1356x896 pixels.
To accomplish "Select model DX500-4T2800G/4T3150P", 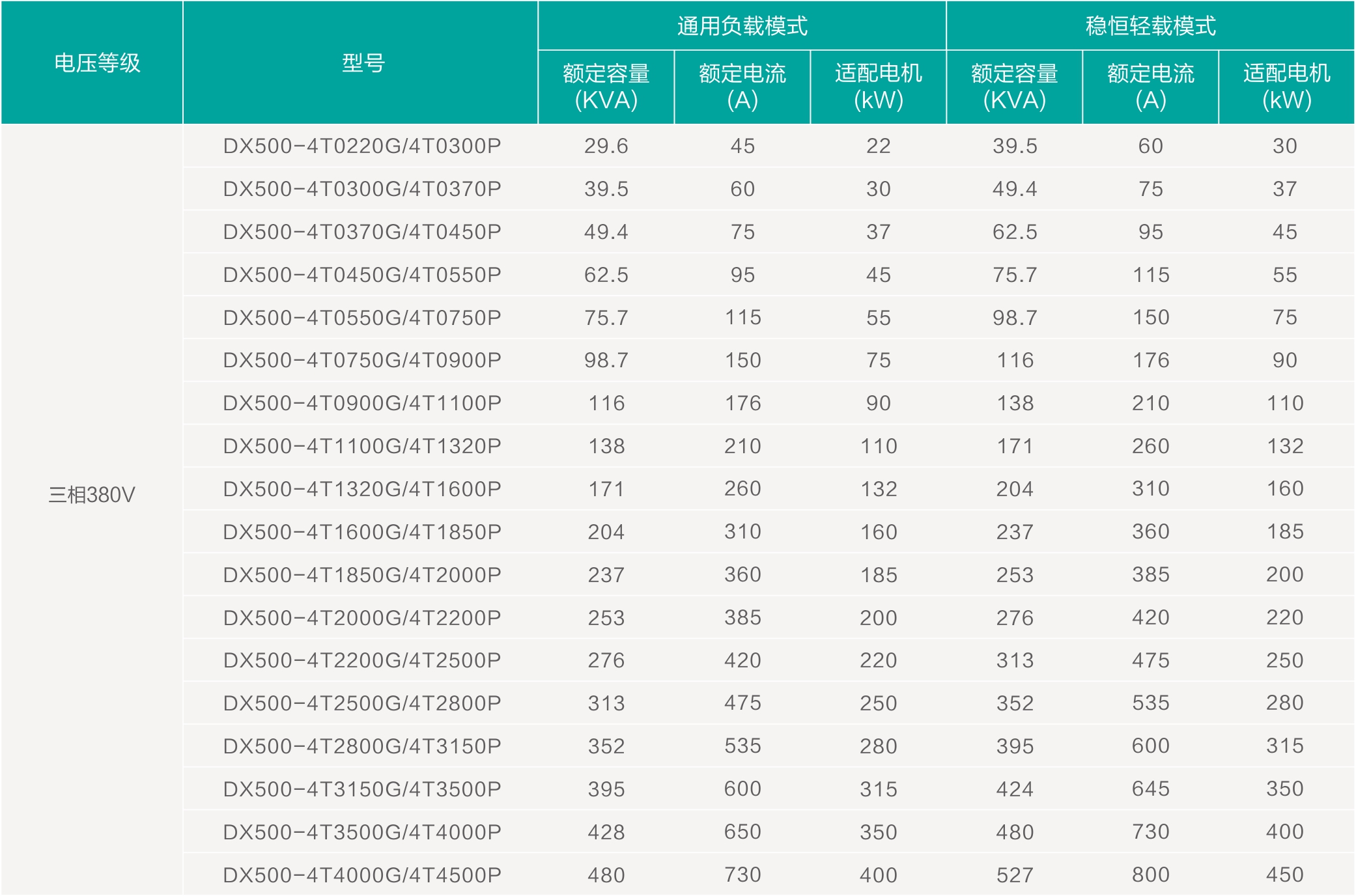I will pos(362,746).
